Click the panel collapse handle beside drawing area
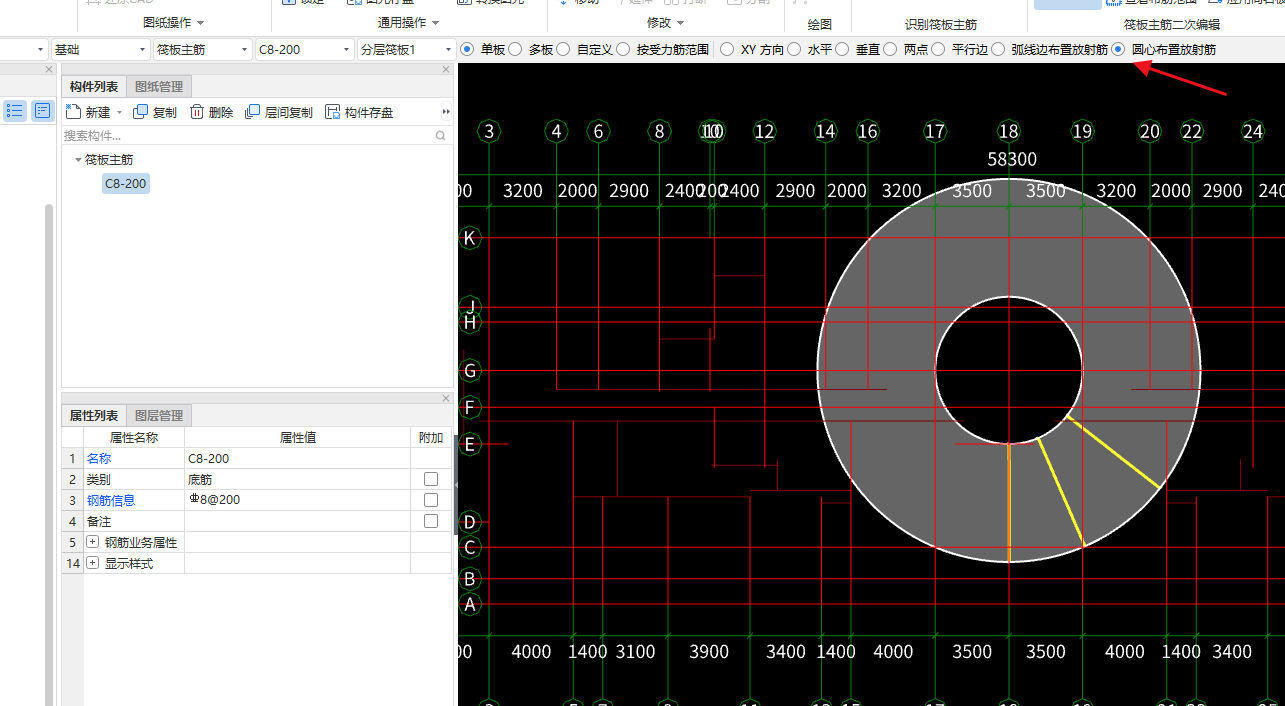 (x=456, y=485)
